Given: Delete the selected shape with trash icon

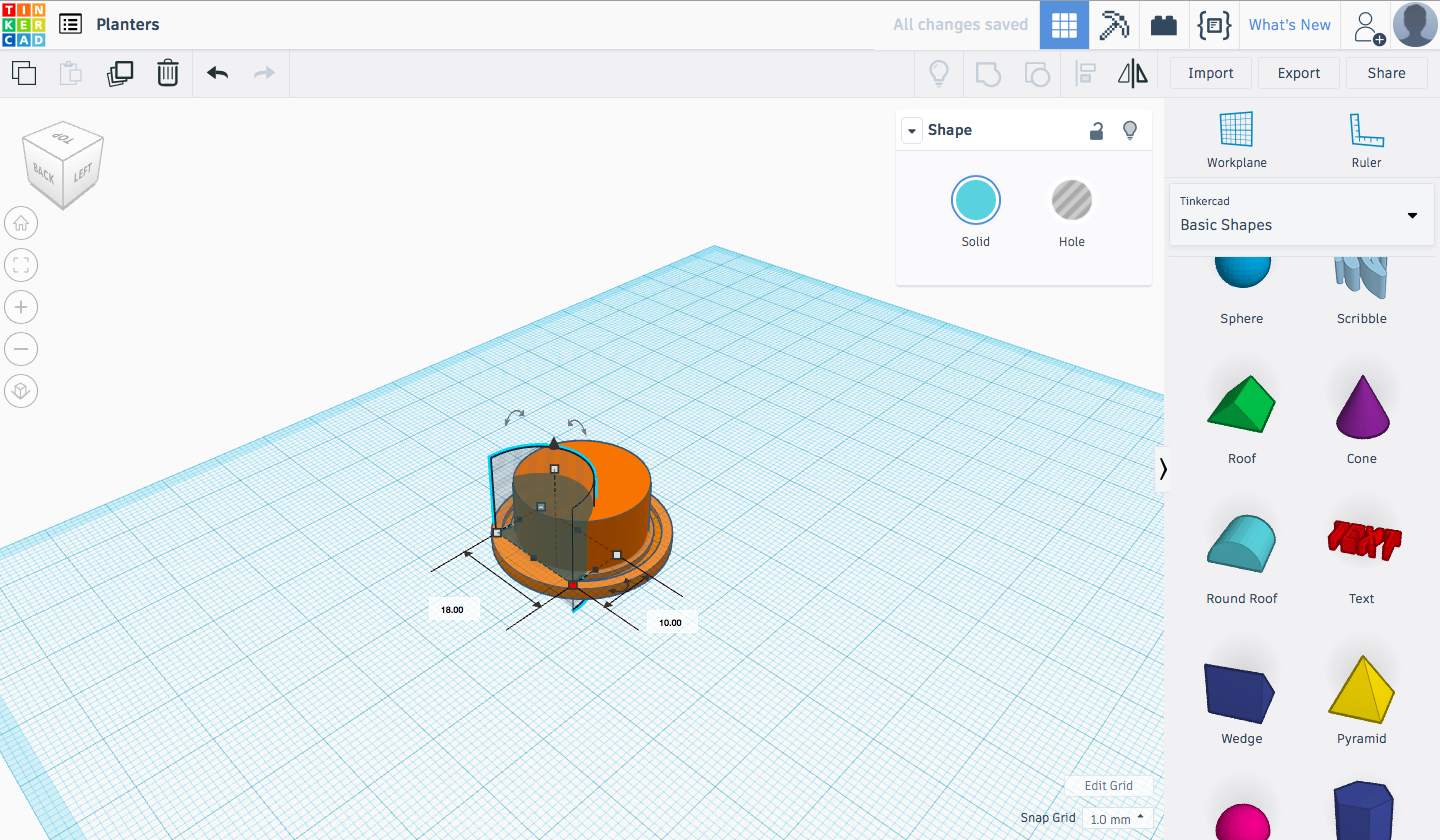Looking at the screenshot, I should click(x=168, y=73).
